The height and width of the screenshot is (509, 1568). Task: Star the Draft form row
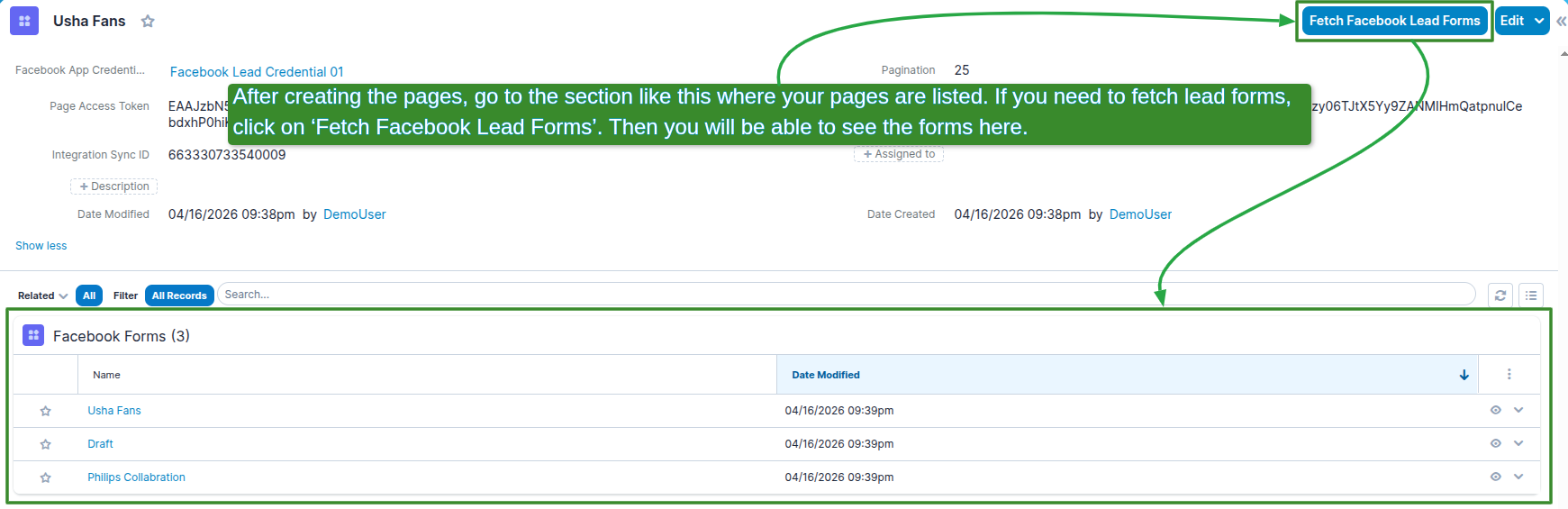pyautogui.click(x=45, y=444)
